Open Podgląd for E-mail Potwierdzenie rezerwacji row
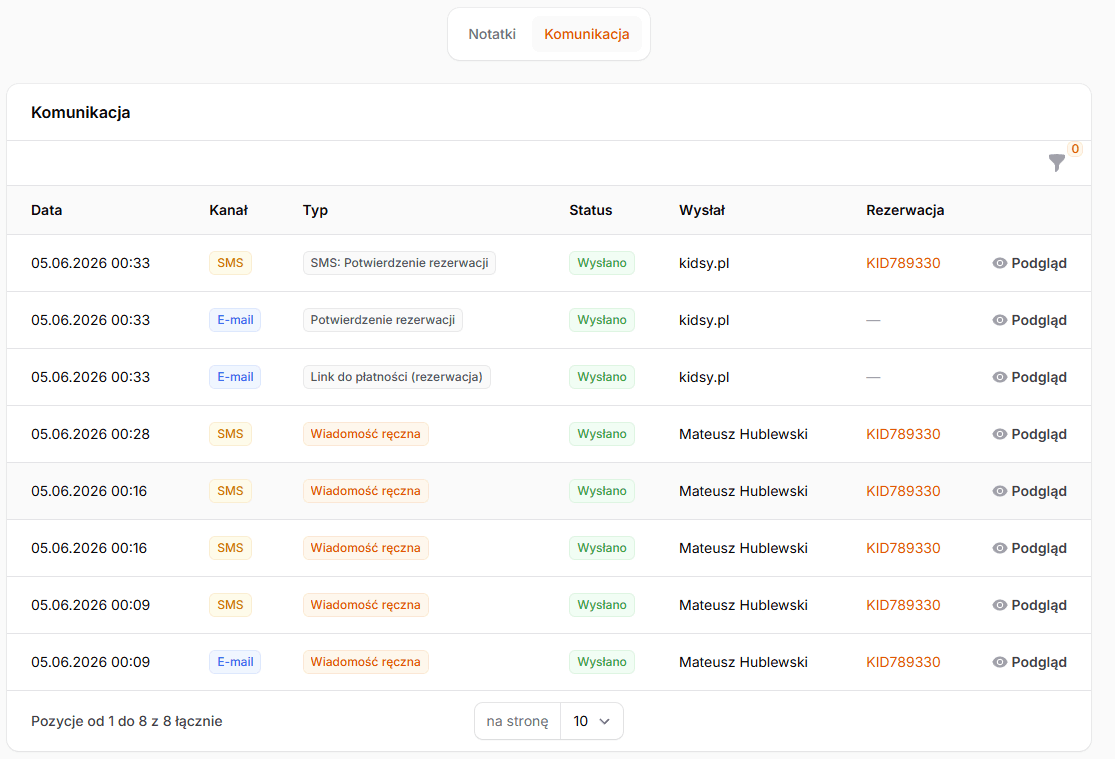 (1030, 320)
